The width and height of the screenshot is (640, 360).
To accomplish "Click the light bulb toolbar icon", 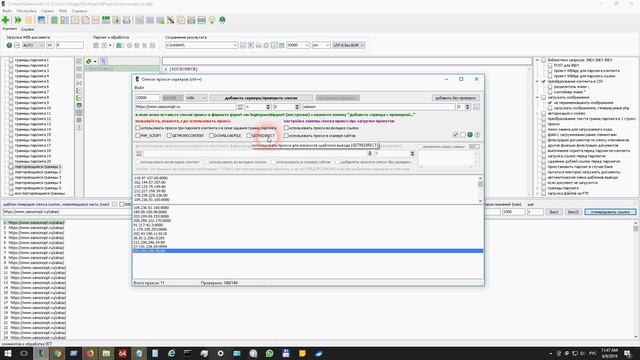I will [x=212, y=20].
